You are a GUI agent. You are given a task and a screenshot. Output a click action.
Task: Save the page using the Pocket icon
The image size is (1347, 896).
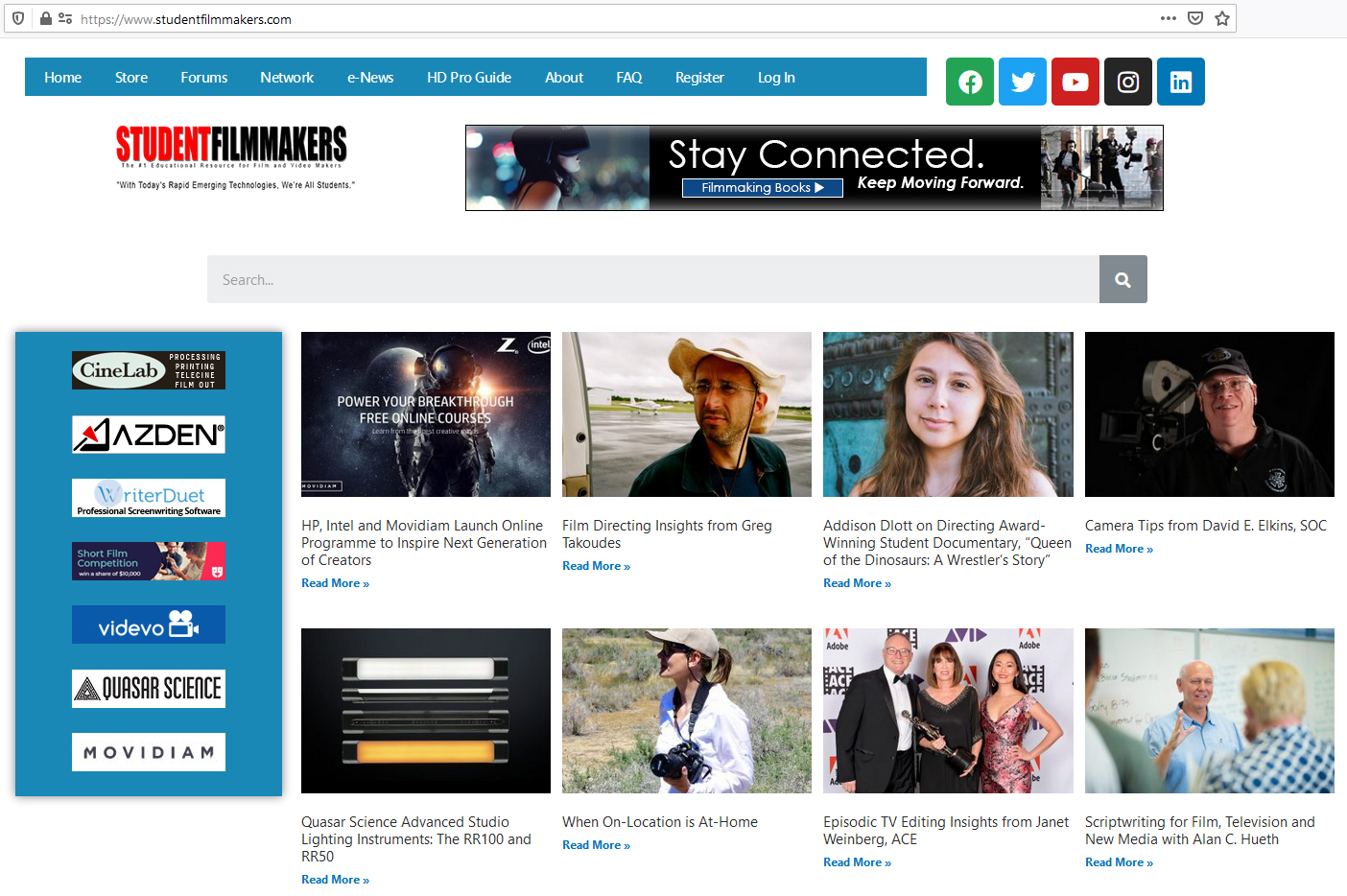pyautogui.click(x=1194, y=18)
